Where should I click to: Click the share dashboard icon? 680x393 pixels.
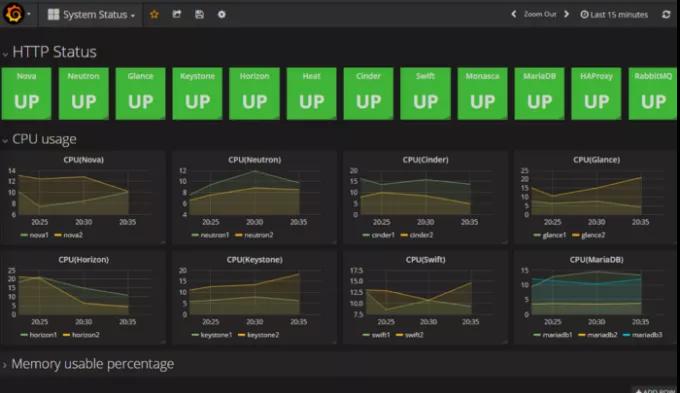[177, 14]
